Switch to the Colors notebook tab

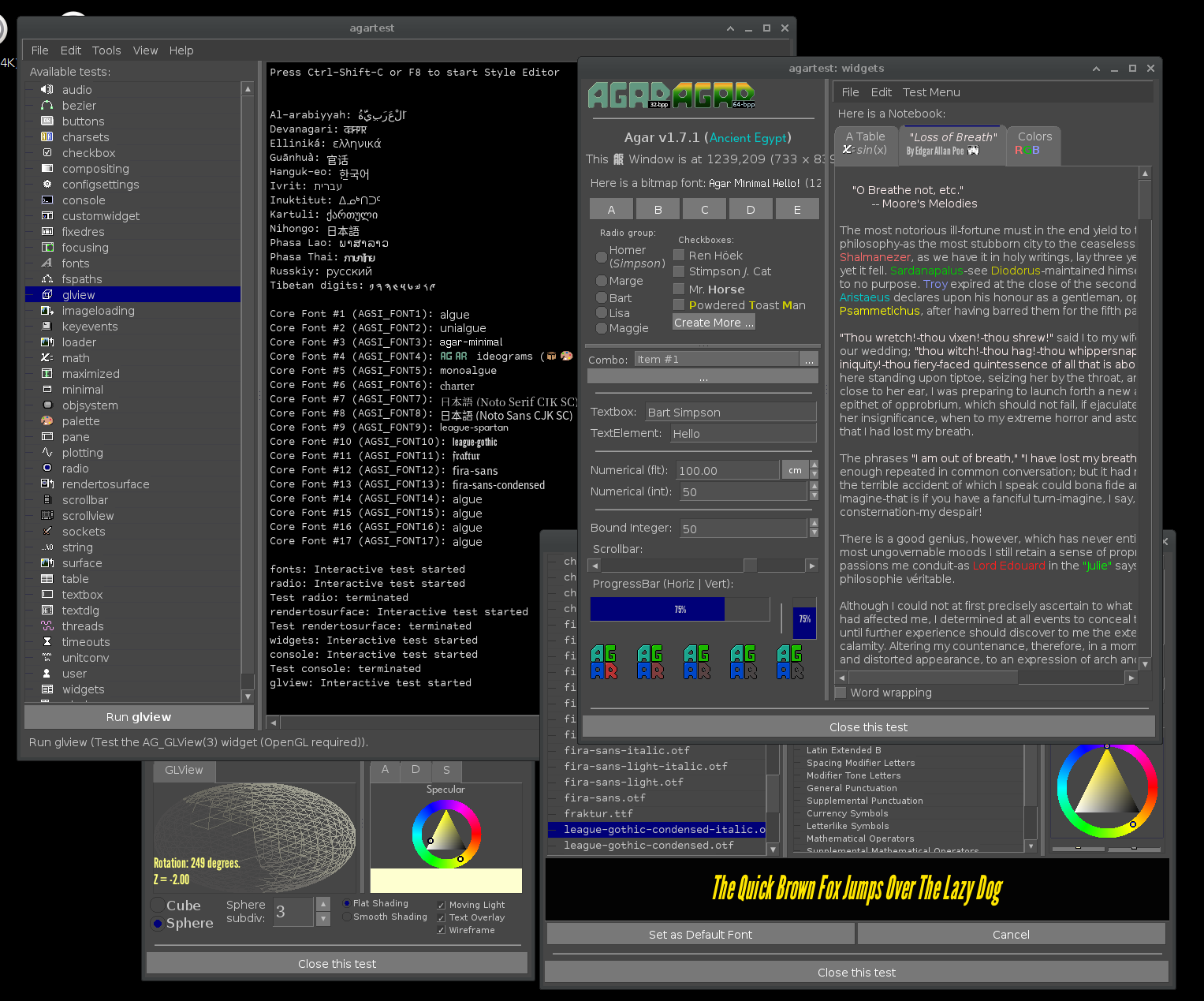1034,143
